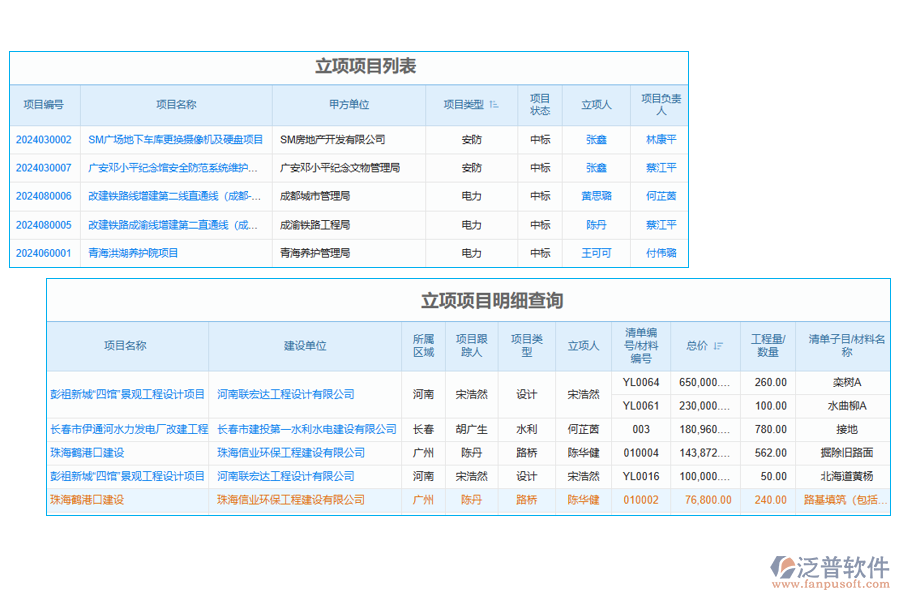The width and height of the screenshot is (900, 600).
Task: Click 珠海信业环保工程设计有限公司 in the detail table
Action: click(290, 452)
